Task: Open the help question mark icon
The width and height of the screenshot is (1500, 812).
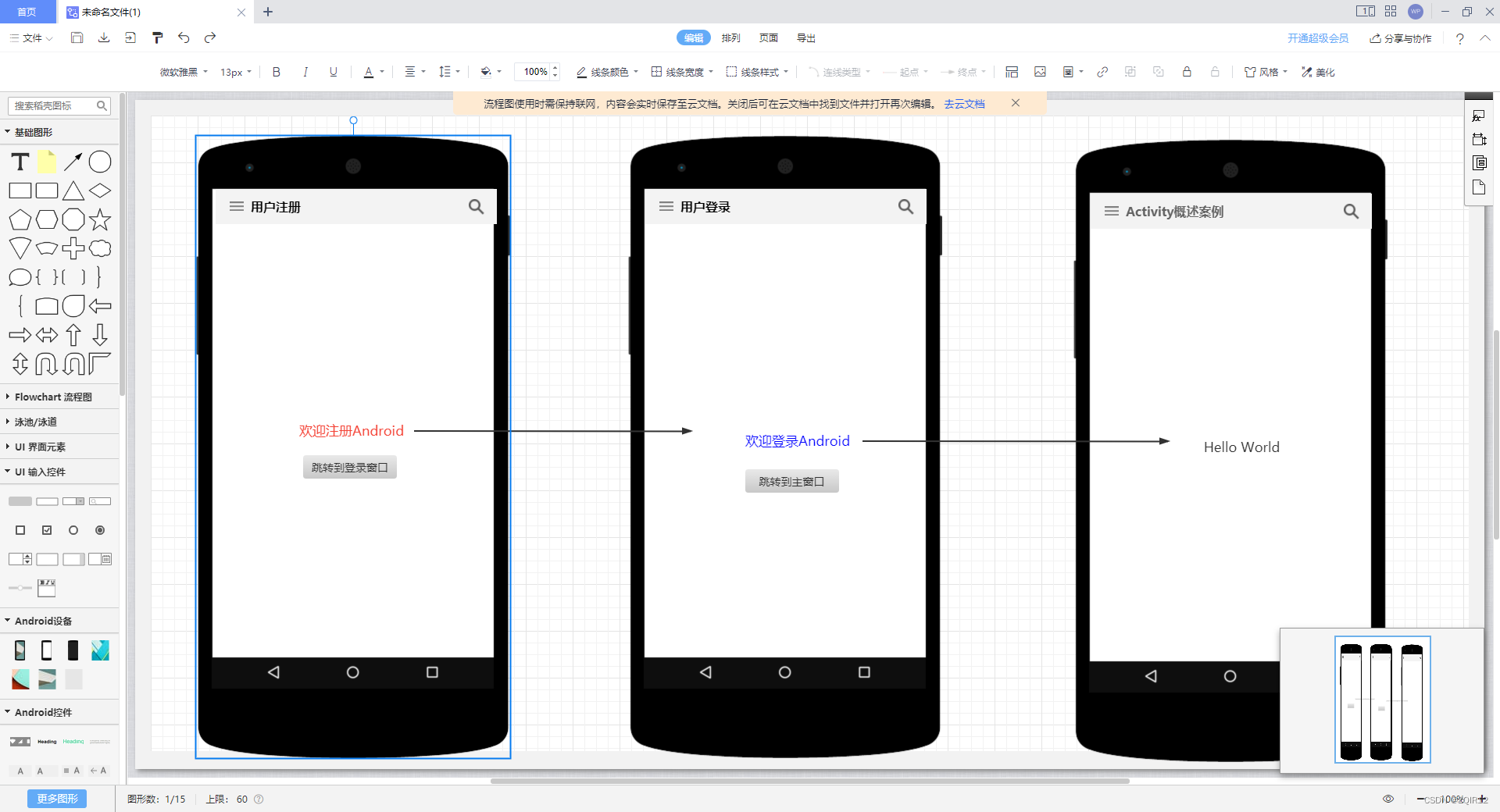Action: coord(1459,38)
